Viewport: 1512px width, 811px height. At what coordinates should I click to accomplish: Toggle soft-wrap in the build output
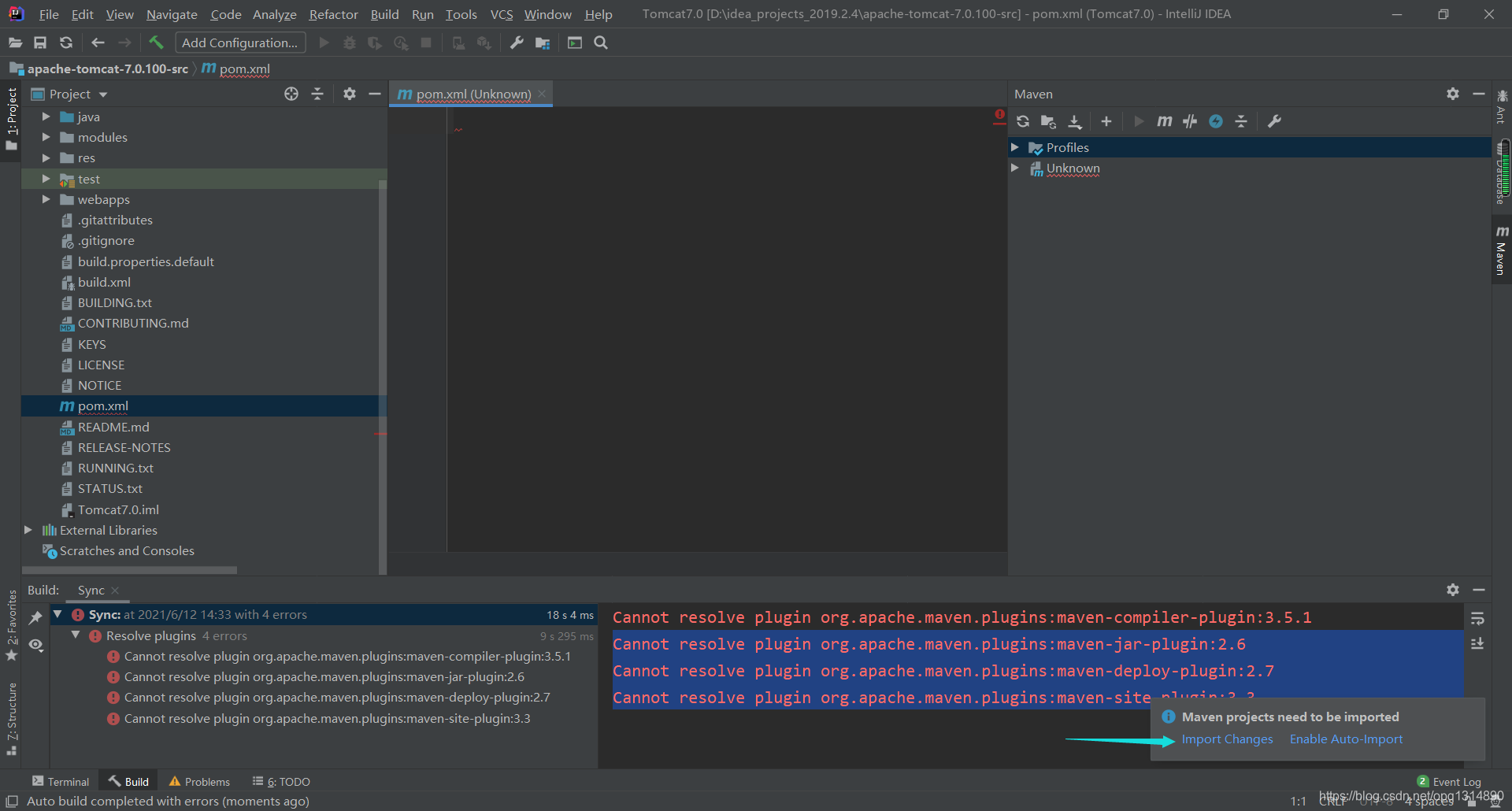pyautogui.click(x=1477, y=618)
